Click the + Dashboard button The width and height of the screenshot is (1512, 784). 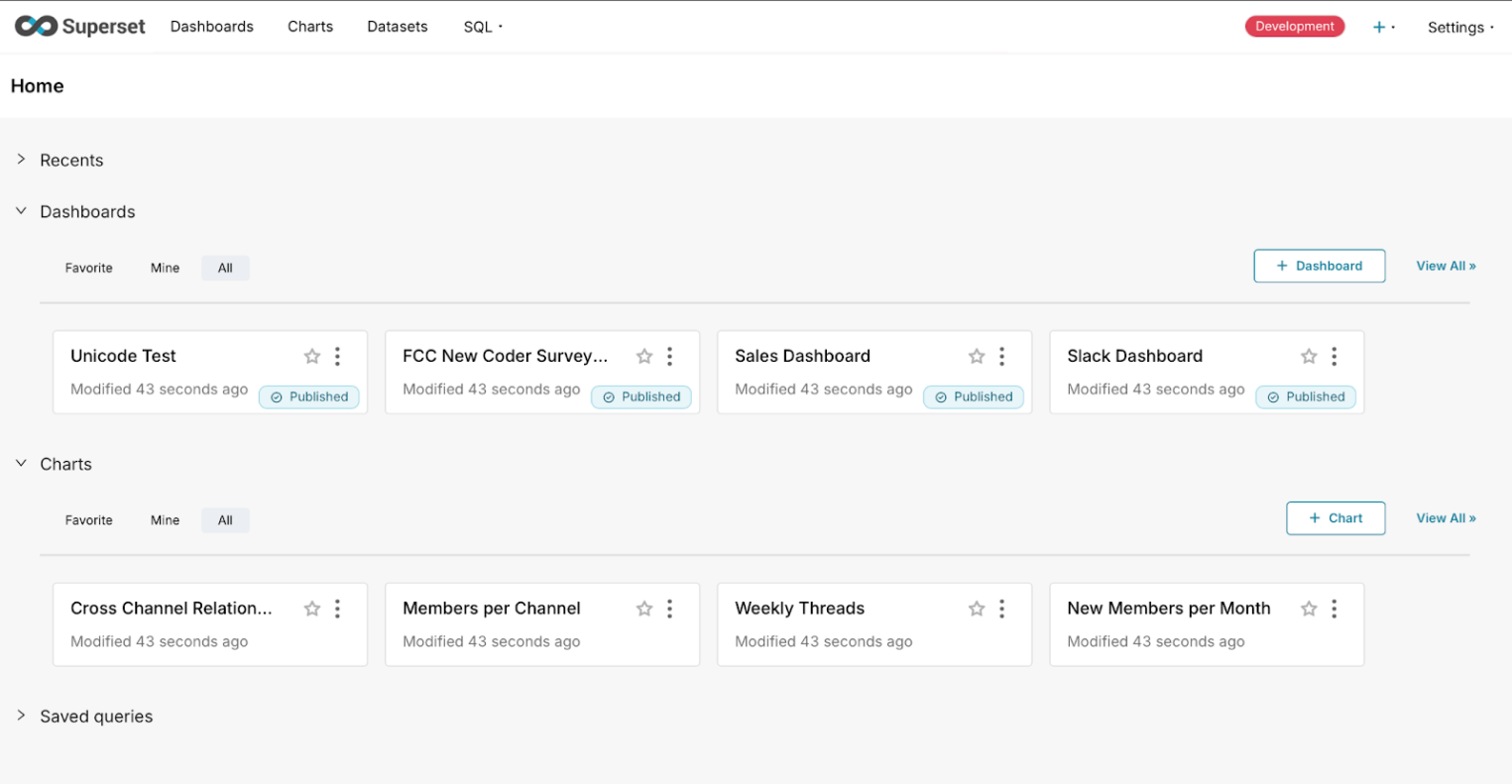(1319, 266)
